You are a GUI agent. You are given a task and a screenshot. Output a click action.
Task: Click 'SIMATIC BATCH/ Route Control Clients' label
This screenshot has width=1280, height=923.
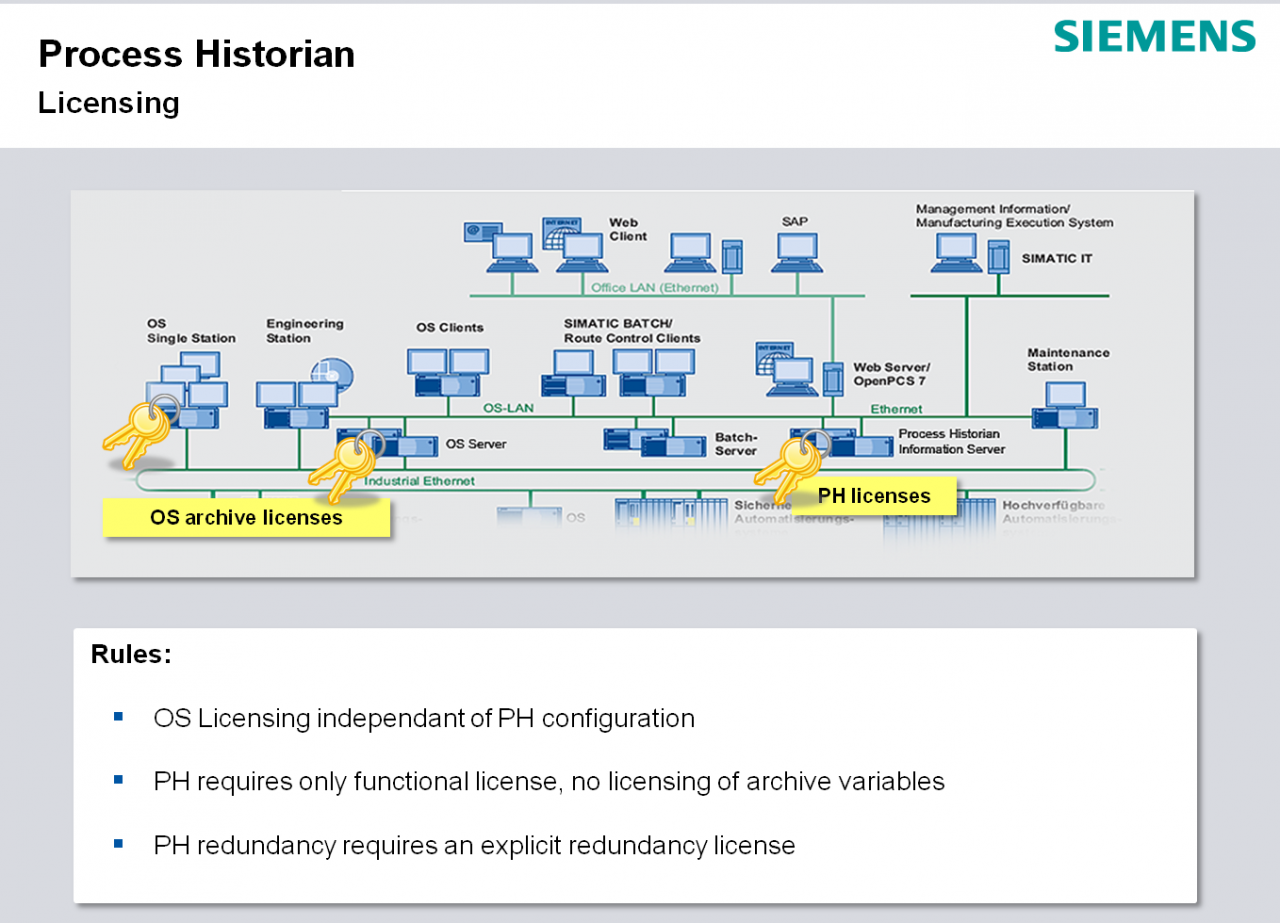tap(631, 331)
